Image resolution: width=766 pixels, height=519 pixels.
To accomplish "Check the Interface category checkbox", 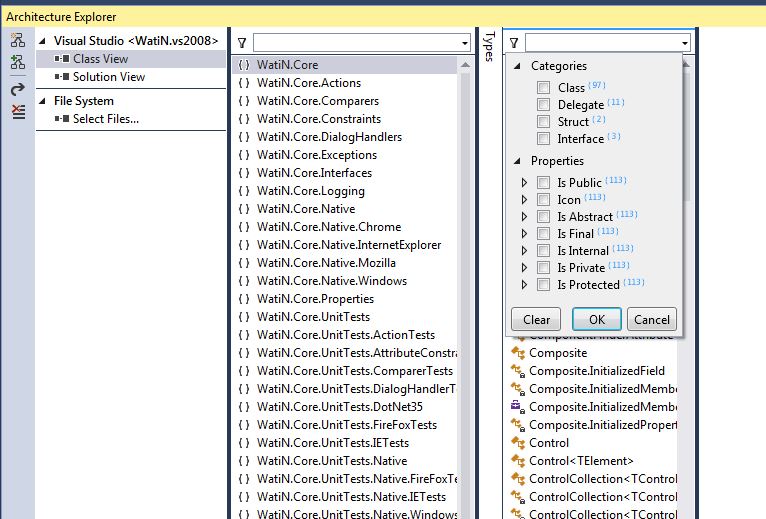I will click(x=543, y=139).
